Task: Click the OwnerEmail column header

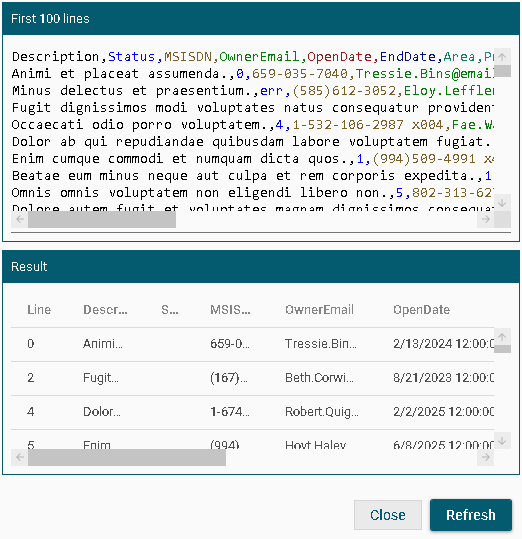Action: [319, 310]
